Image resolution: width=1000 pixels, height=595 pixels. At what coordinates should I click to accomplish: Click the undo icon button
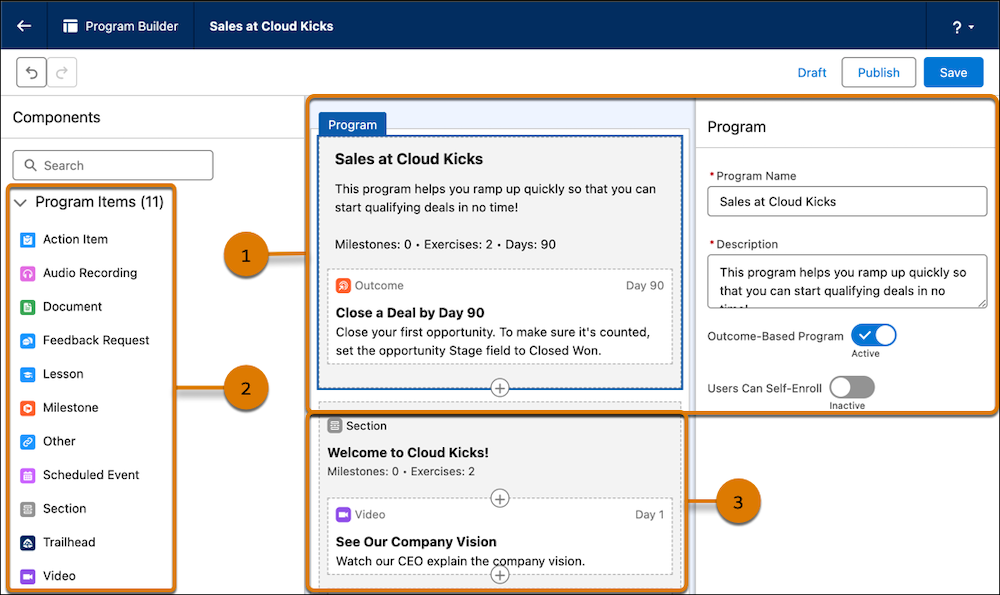[31, 73]
